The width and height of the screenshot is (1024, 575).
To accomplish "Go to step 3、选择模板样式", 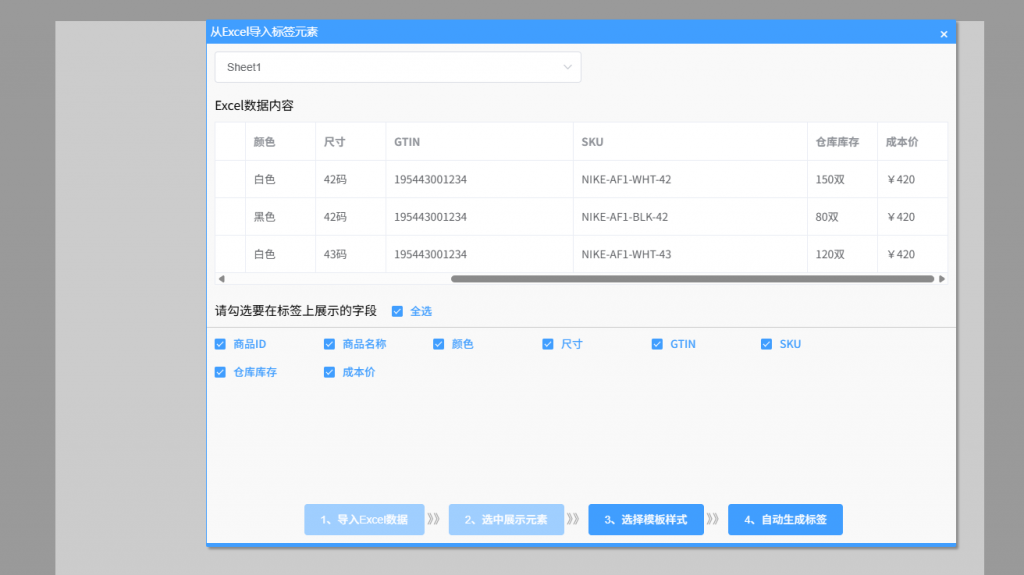I will tap(645, 520).
